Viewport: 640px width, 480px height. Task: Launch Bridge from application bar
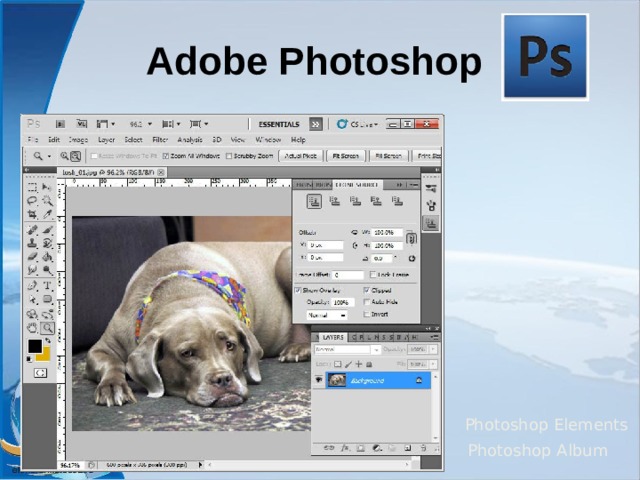[x=60, y=124]
